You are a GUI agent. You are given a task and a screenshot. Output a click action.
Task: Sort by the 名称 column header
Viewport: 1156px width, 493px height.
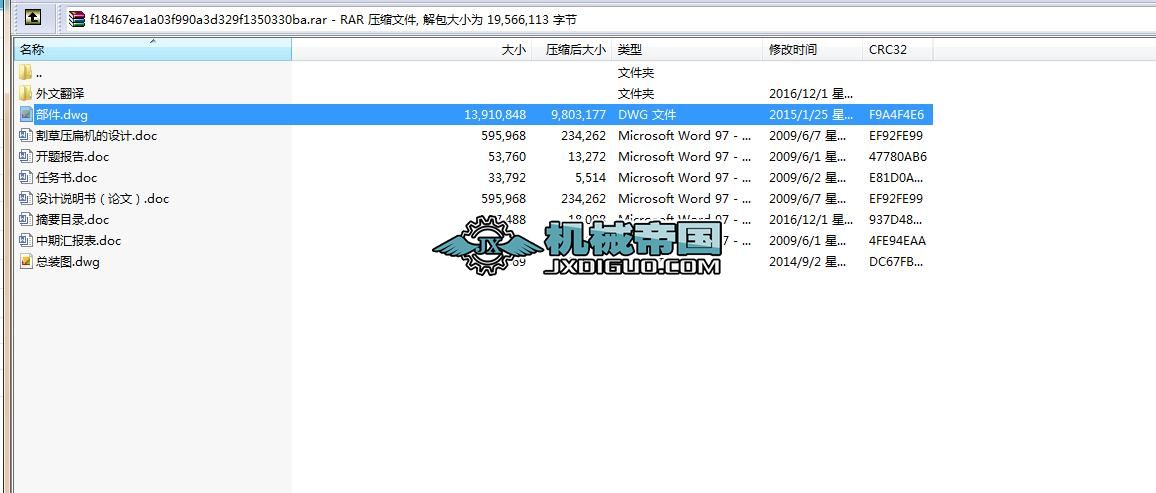click(x=153, y=49)
